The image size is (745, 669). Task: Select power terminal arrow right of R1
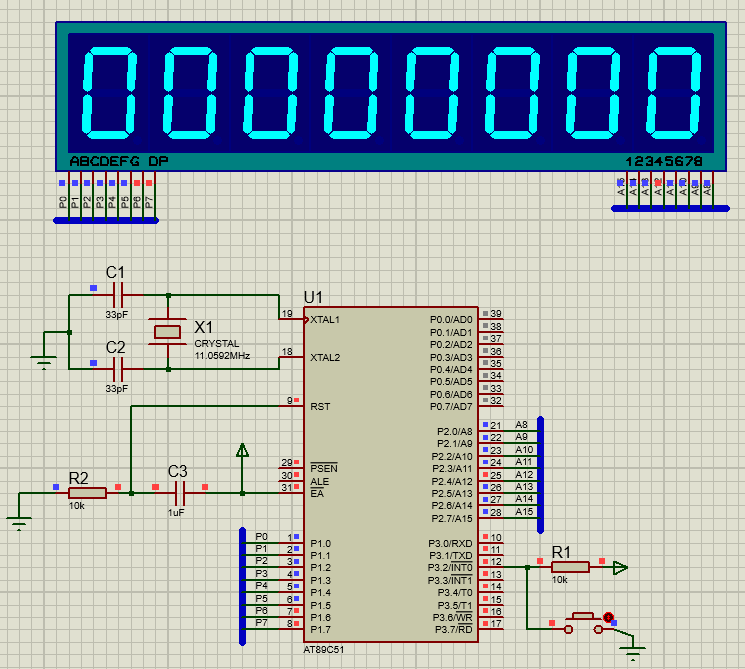click(x=620, y=567)
